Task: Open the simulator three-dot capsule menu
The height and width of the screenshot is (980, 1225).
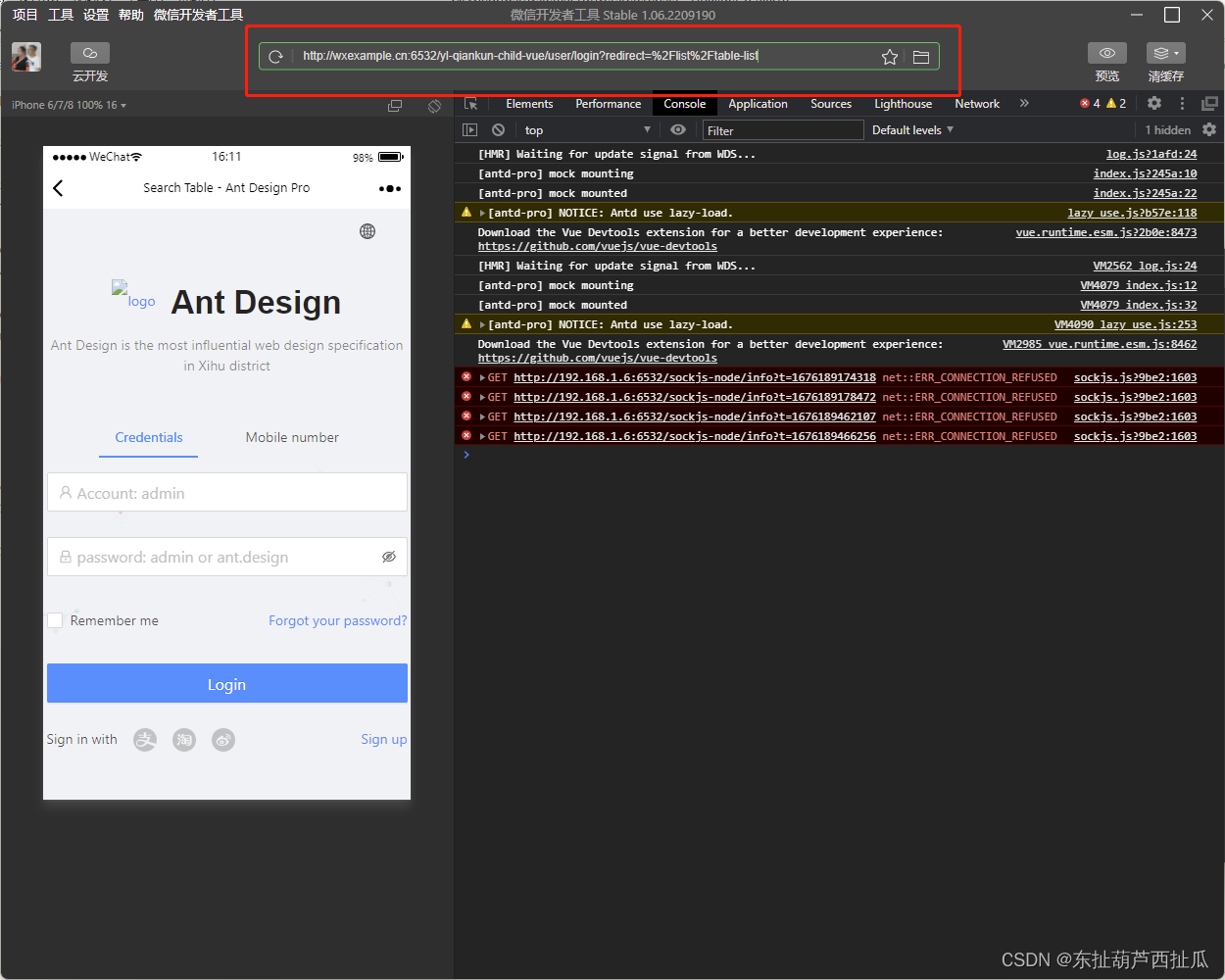Action: (x=390, y=188)
